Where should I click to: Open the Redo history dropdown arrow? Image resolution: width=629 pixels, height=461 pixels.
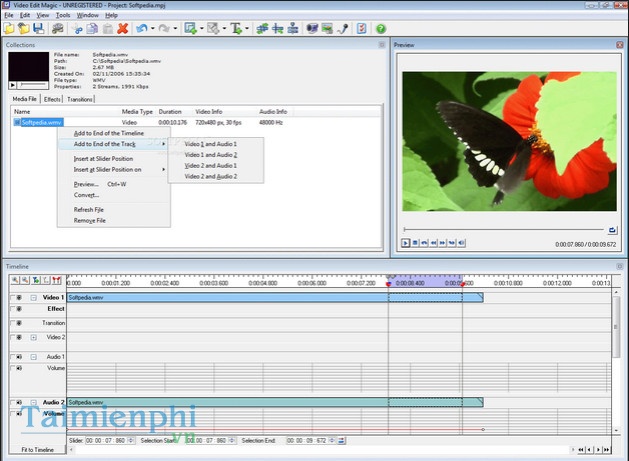[175, 28]
